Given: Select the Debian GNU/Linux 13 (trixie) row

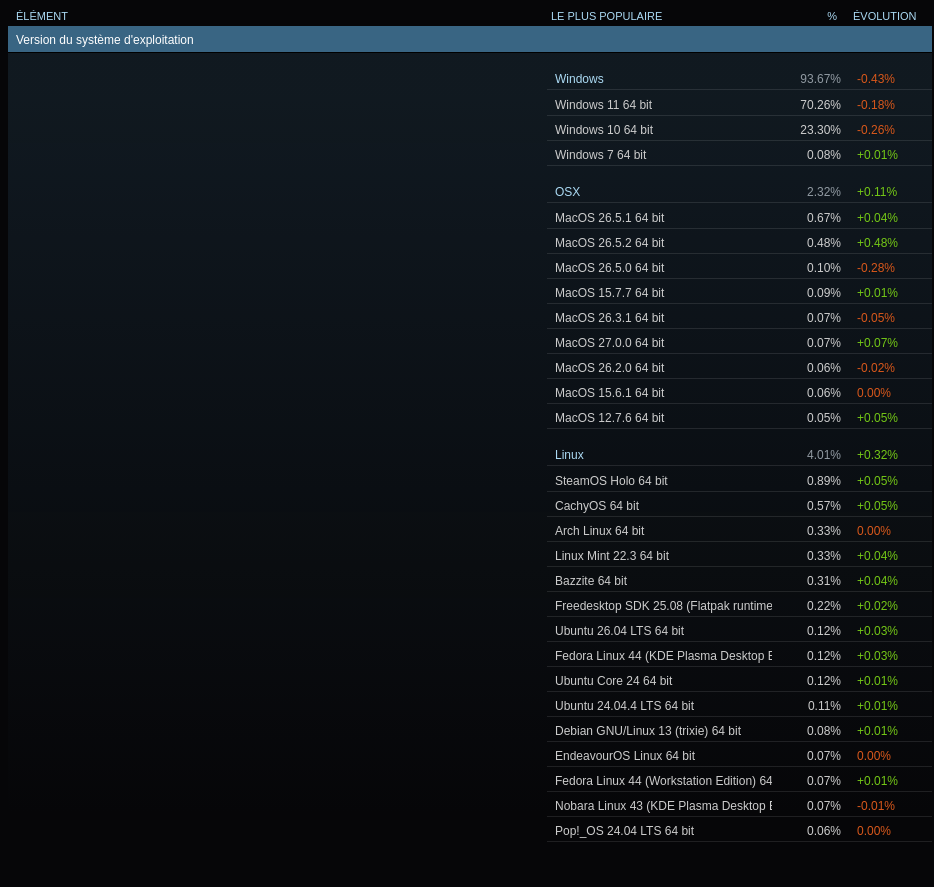Looking at the screenshot, I should click(739, 730).
